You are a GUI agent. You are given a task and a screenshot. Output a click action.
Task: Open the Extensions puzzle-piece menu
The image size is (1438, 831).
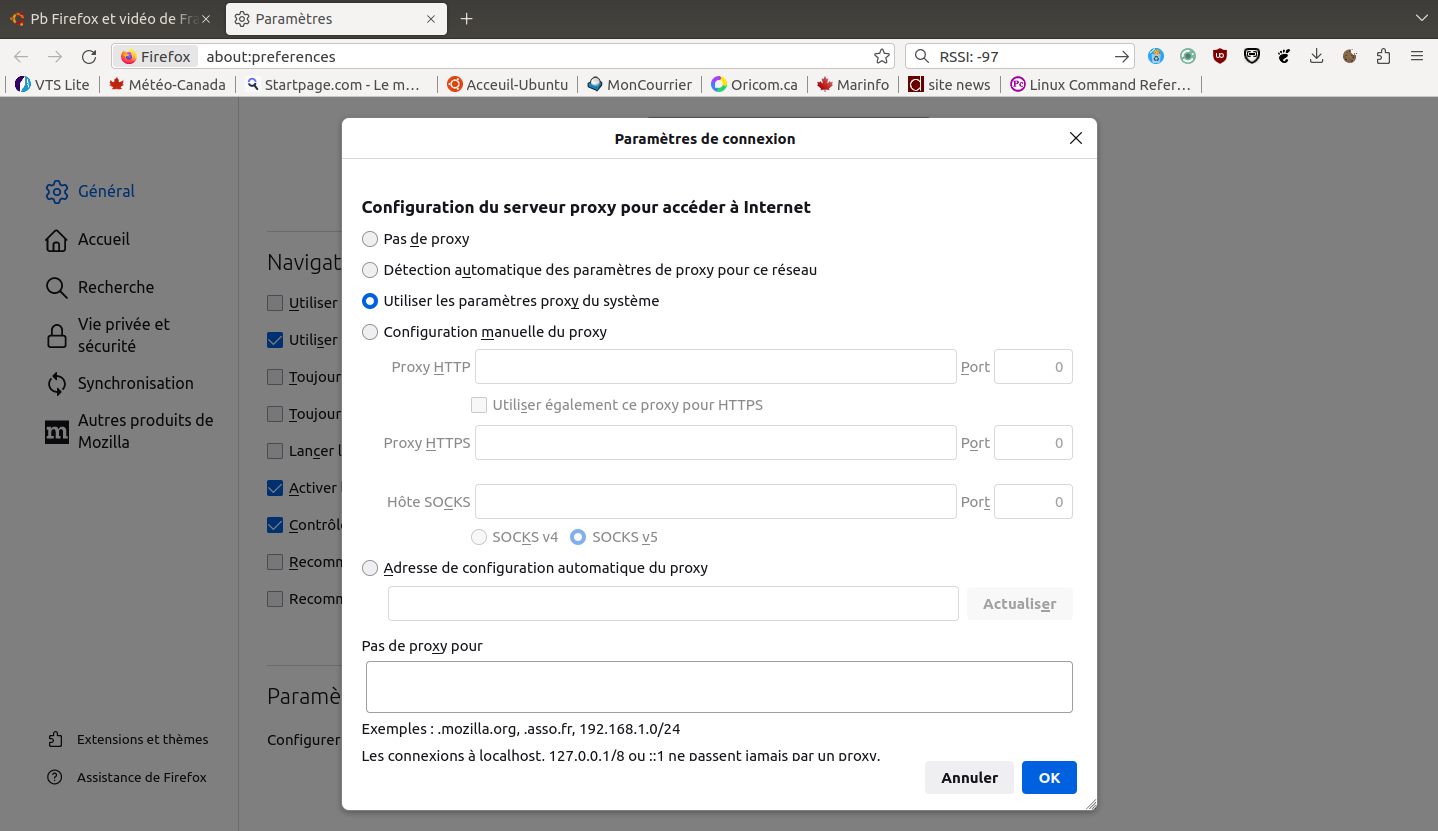[1383, 57]
